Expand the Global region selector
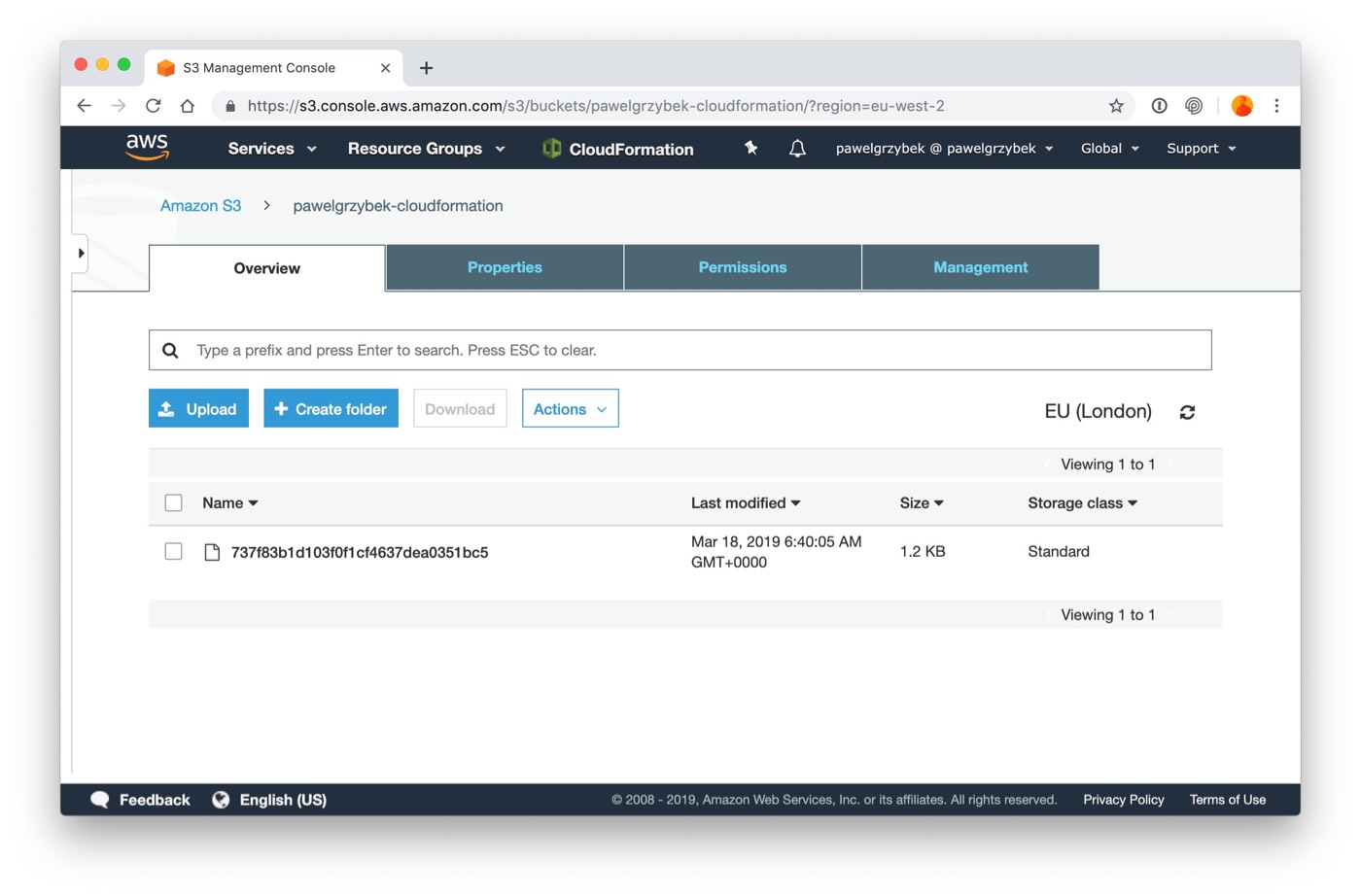 (x=1108, y=148)
